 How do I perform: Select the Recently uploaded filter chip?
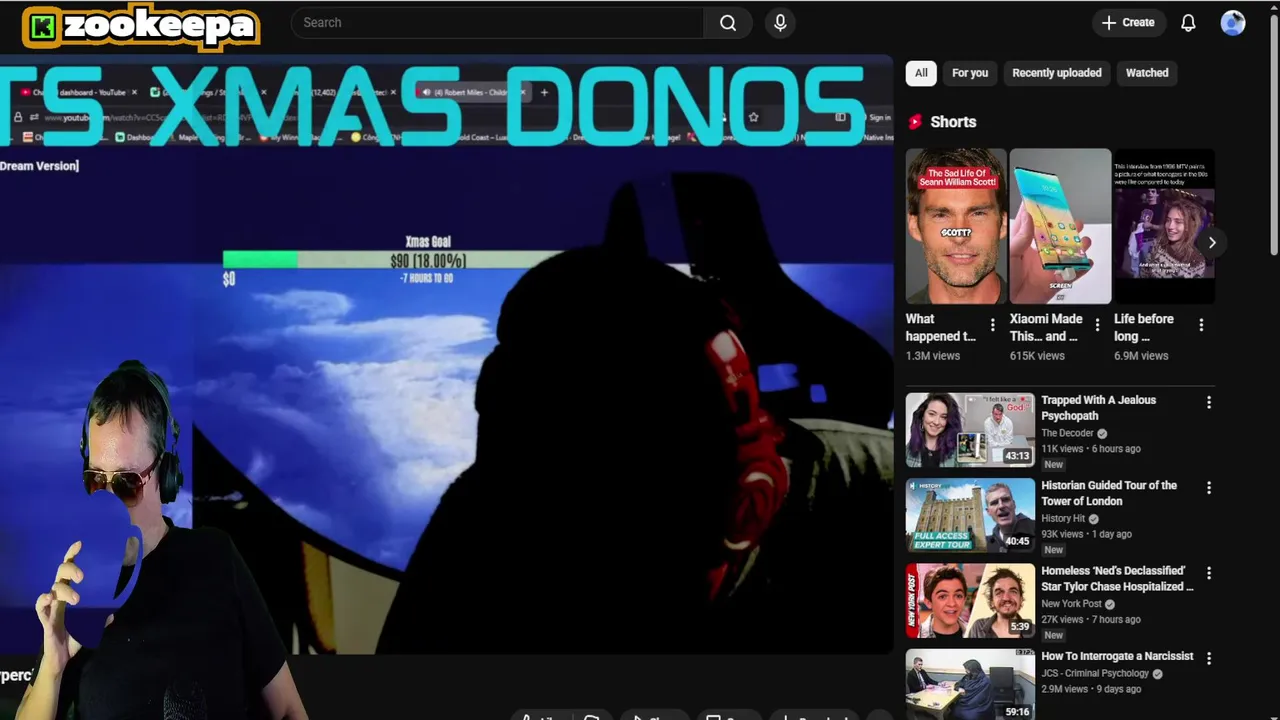pos(1057,73)
